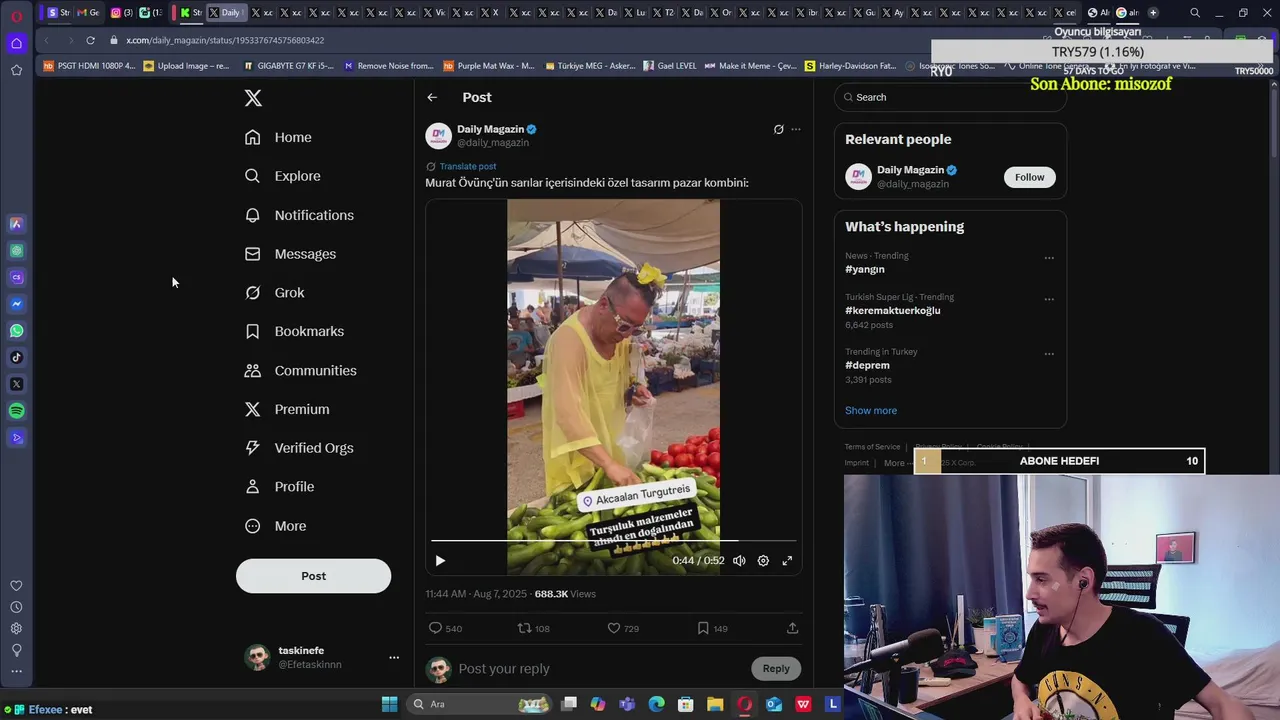Open the post's three-dot menu
The image size is (1280, 720).
point(796,129)
